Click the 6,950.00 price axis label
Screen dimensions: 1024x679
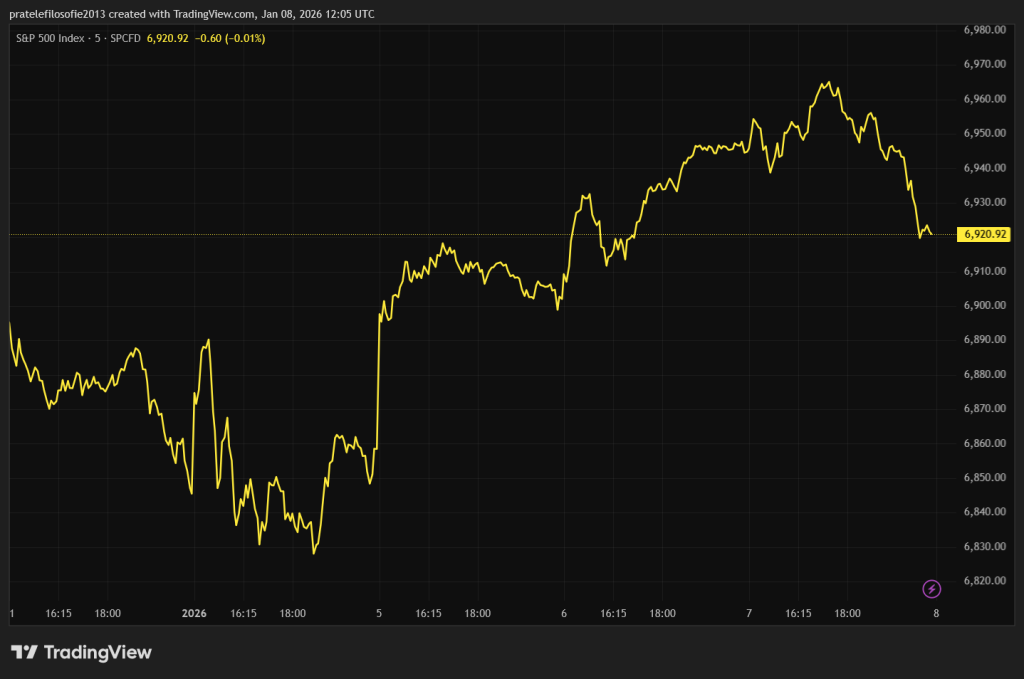pyautogui.click(x=984, y=133)
